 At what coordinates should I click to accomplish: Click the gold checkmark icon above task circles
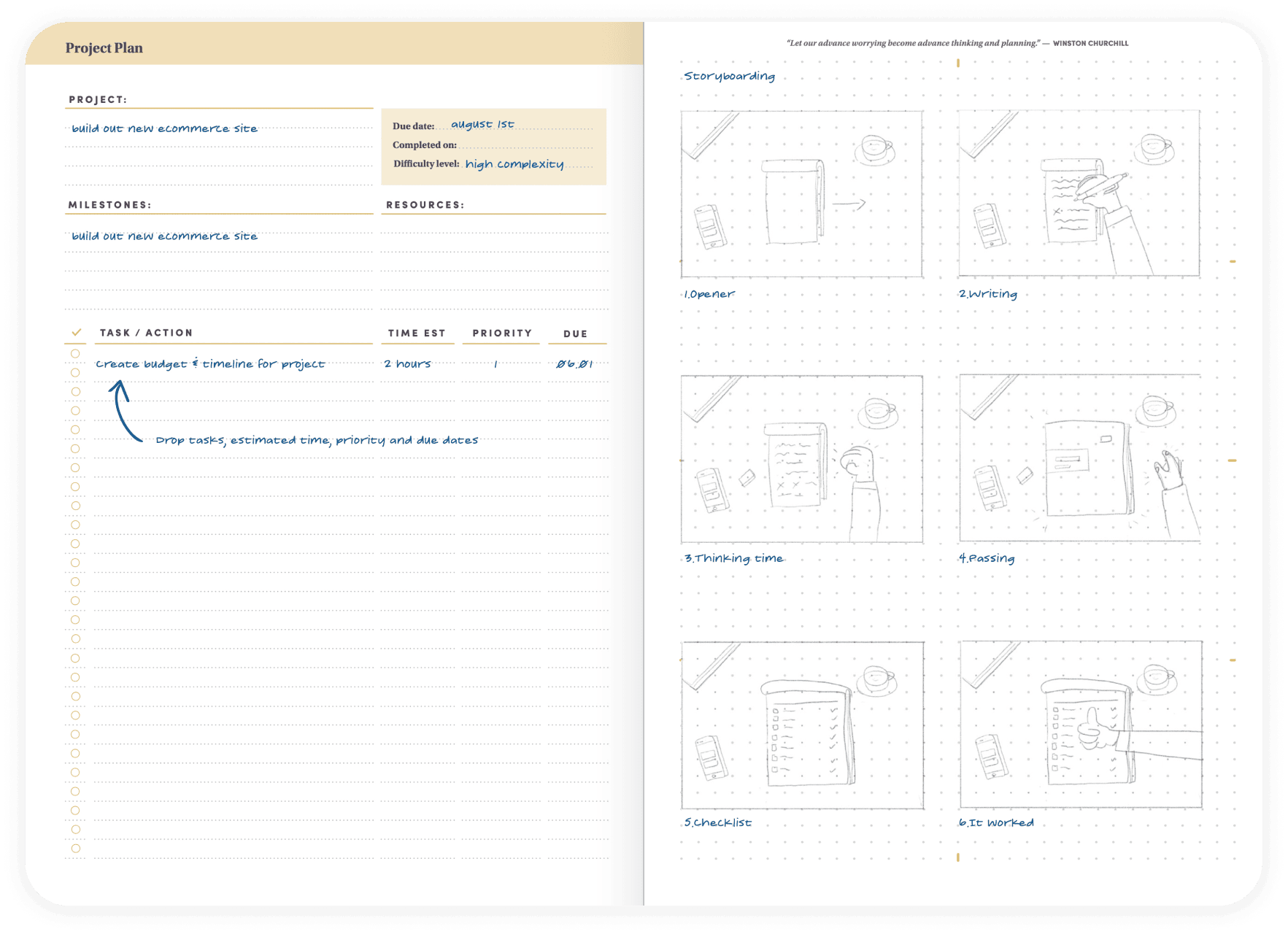click(76, 333)
